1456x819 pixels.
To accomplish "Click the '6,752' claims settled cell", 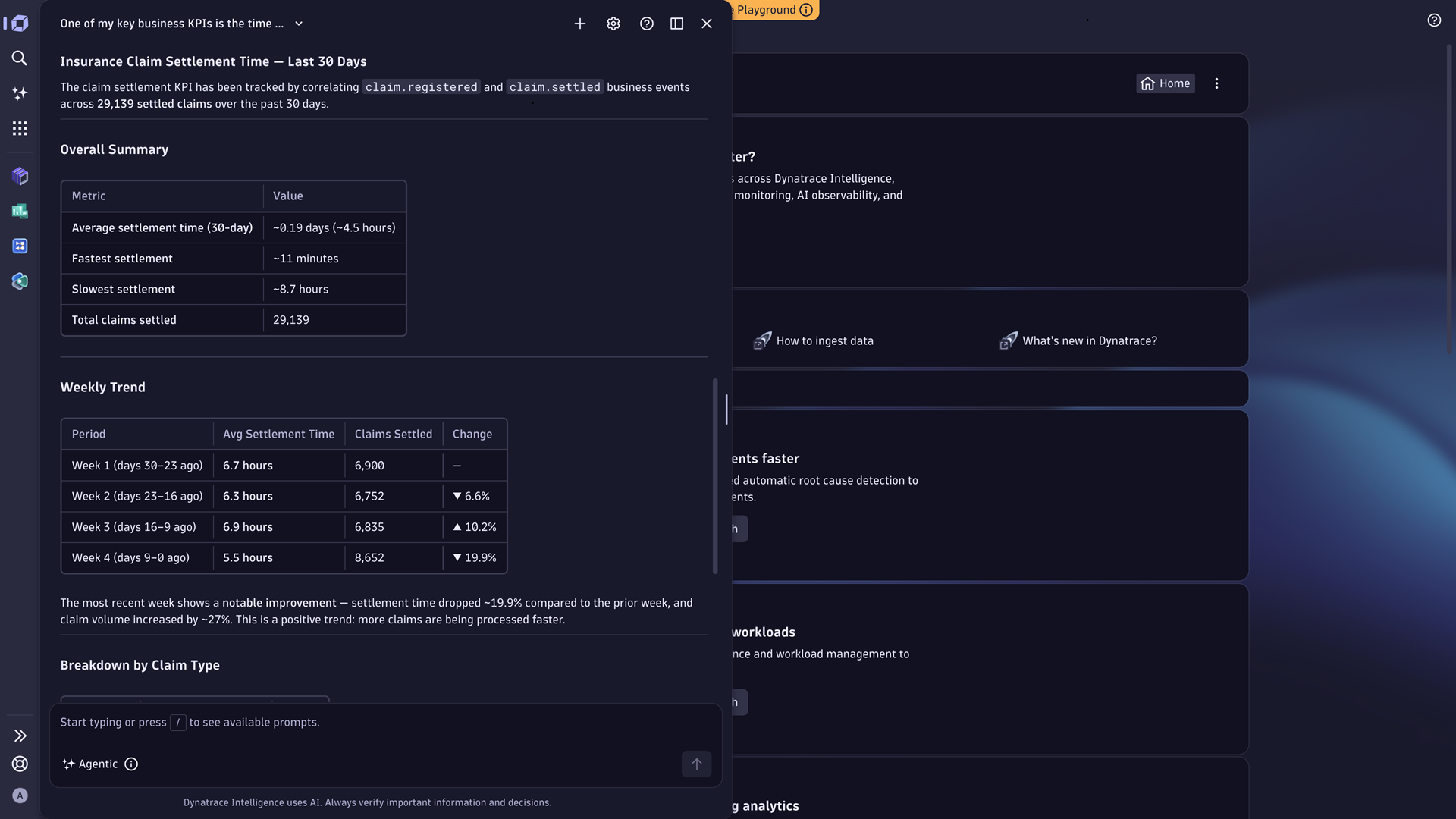I will click(394, 497).
